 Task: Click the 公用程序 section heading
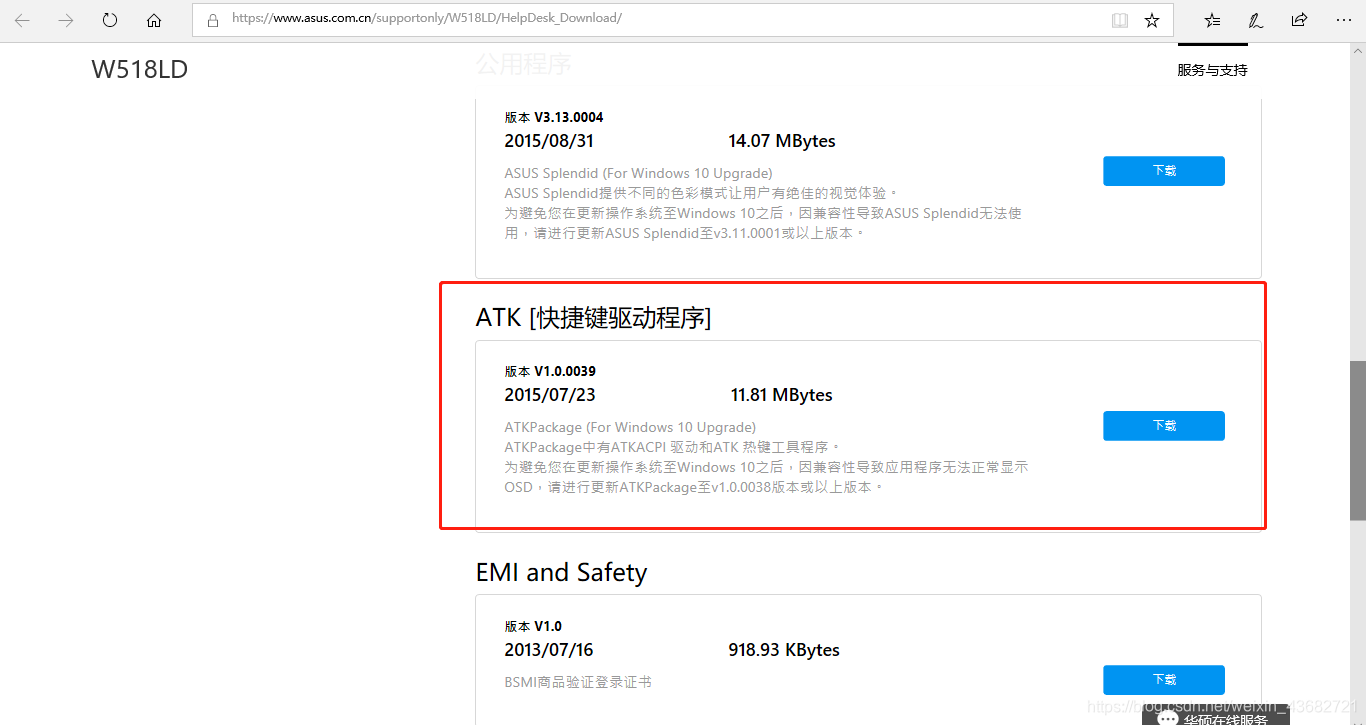523,64
